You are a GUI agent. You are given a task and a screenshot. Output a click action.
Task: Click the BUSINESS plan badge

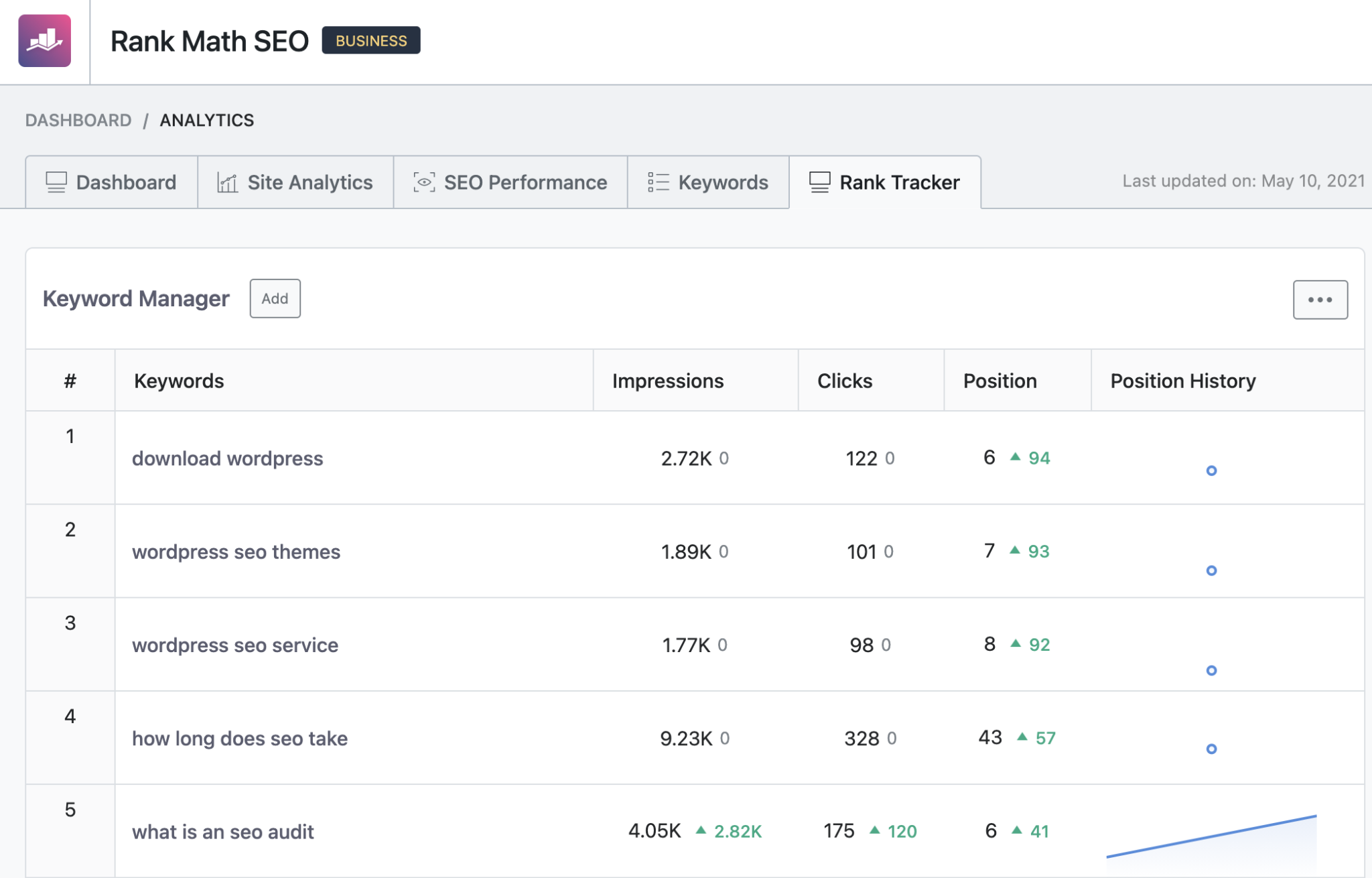(371, 40)
